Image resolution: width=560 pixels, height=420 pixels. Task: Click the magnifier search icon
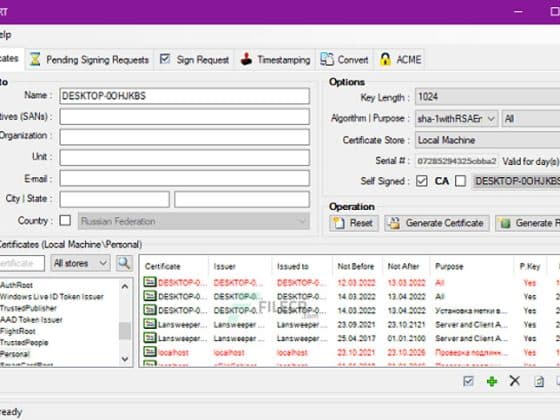[124, 263]
